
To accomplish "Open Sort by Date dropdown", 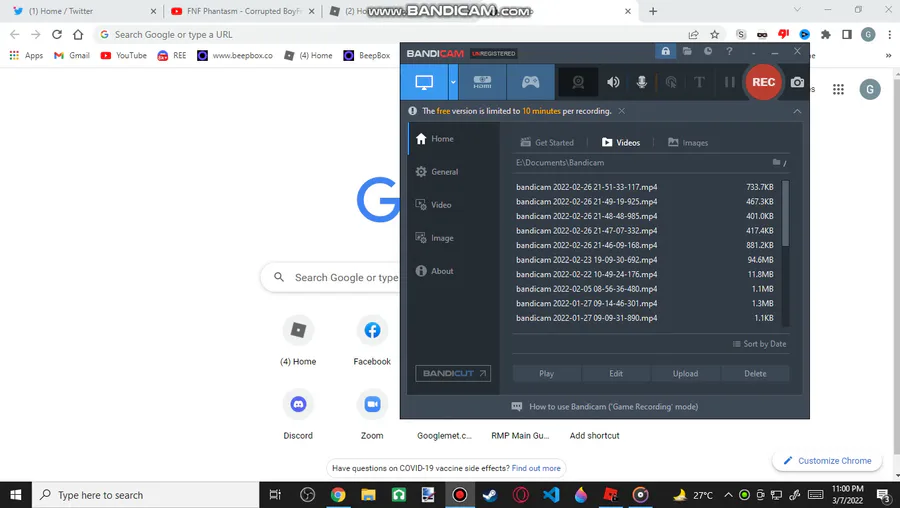I will (x=759, y=344).
